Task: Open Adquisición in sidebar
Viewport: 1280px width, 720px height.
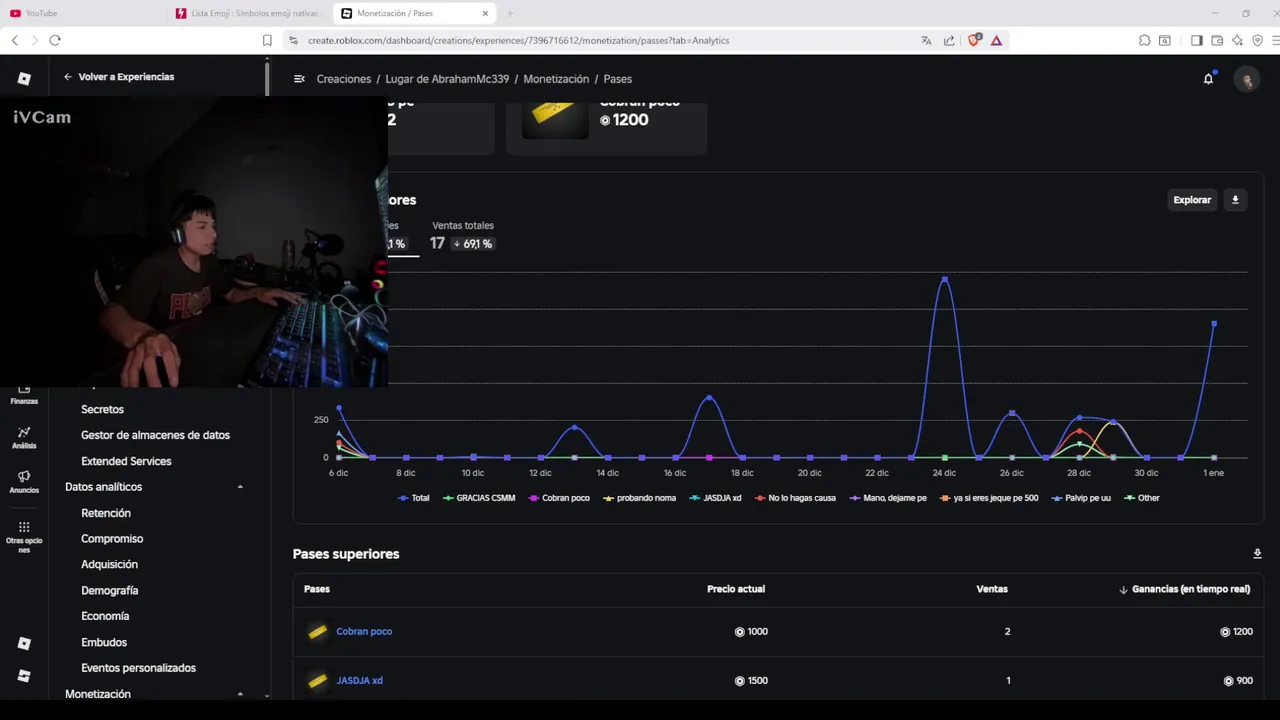Action: 109,564
